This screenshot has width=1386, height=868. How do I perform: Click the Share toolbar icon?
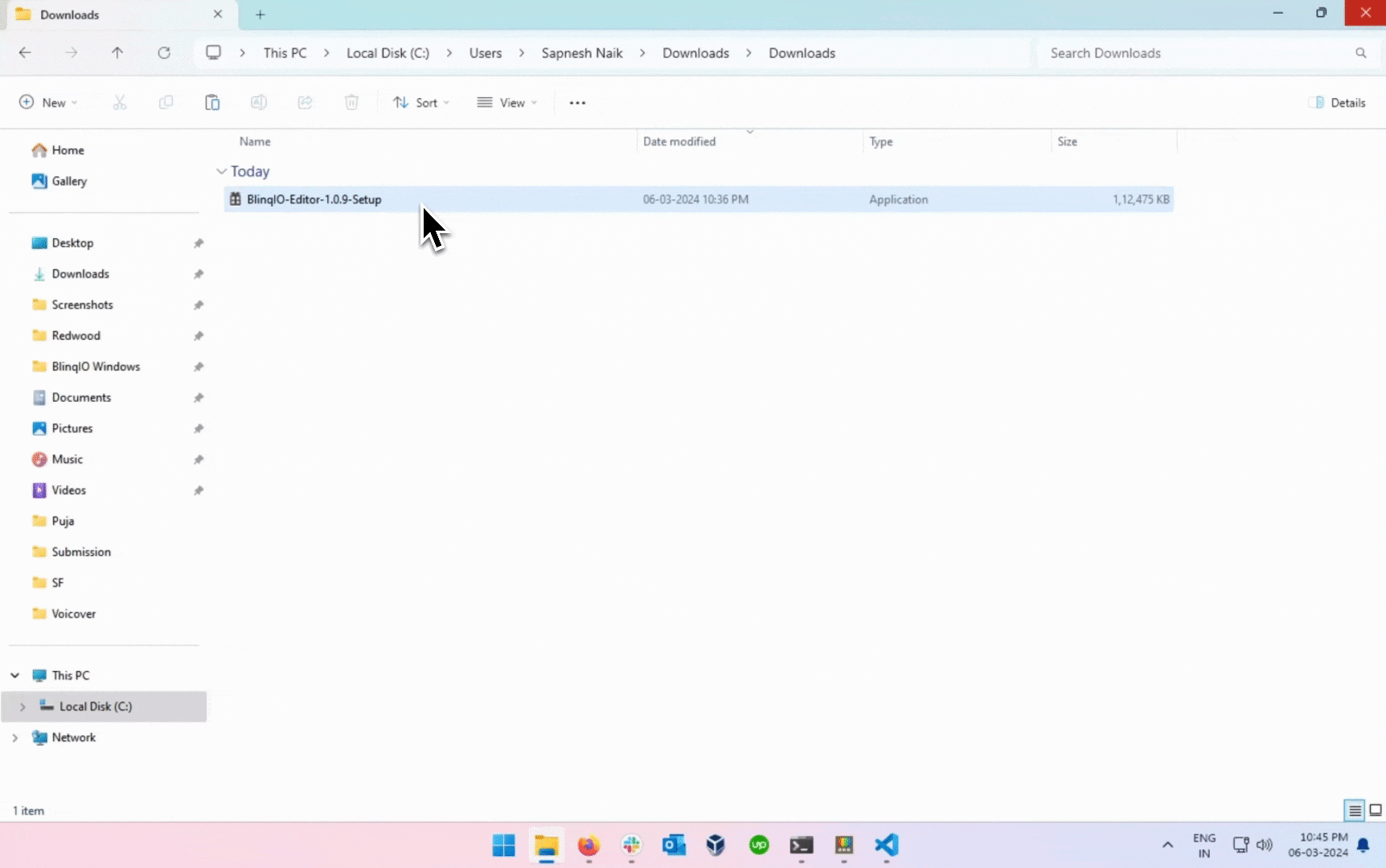(305, 102)
